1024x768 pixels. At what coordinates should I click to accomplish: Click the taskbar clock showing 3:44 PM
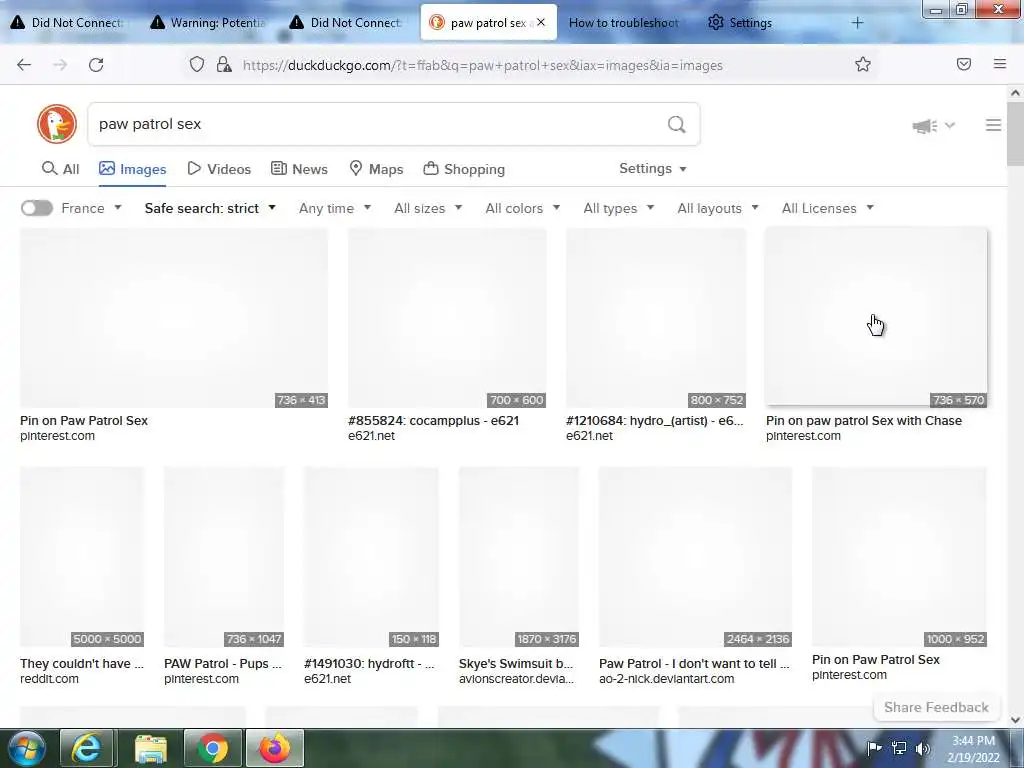[974, 749]
